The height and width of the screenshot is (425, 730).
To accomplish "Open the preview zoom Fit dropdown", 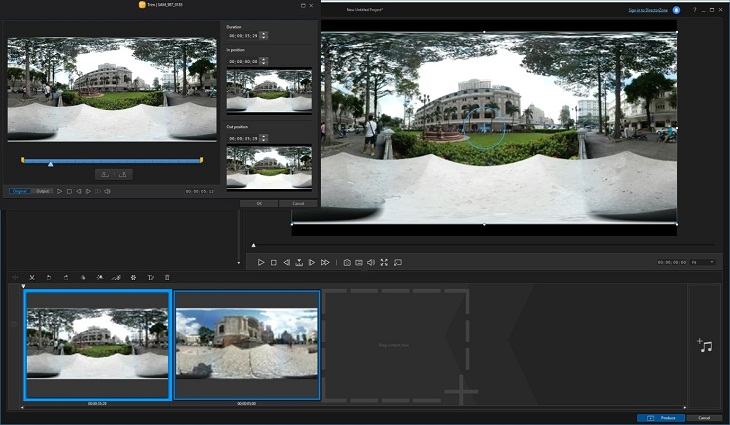I will click(x=703, y=263).
